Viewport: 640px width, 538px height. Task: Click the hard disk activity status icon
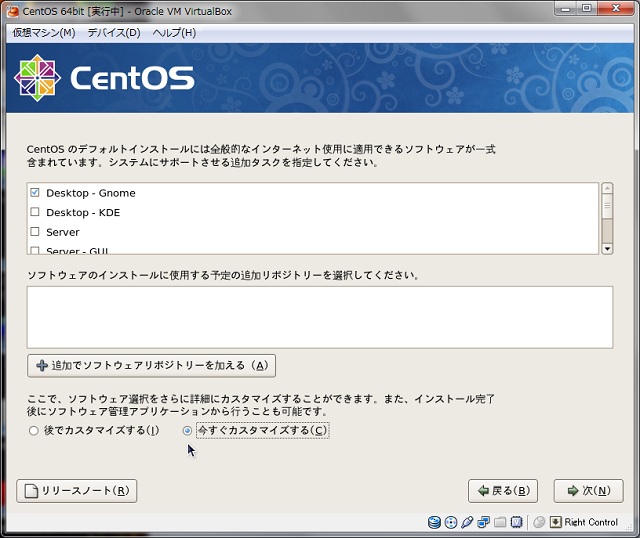[x=434, y=522]
